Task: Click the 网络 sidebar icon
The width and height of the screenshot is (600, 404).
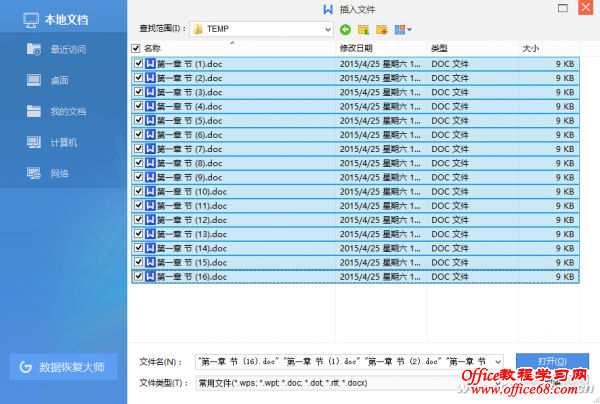Action: point(33,173)
